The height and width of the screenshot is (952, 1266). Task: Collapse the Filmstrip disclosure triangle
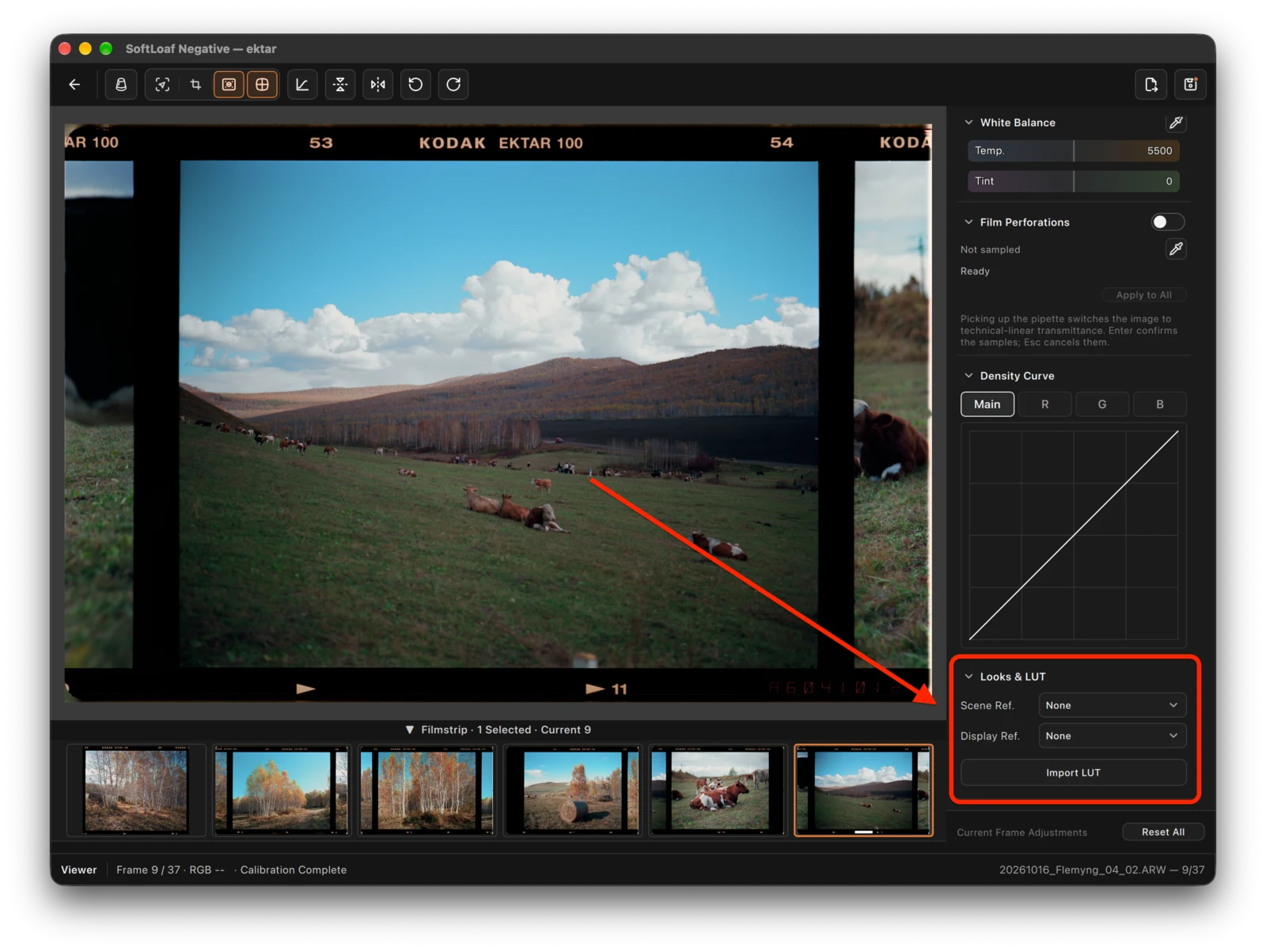(410, 730)
